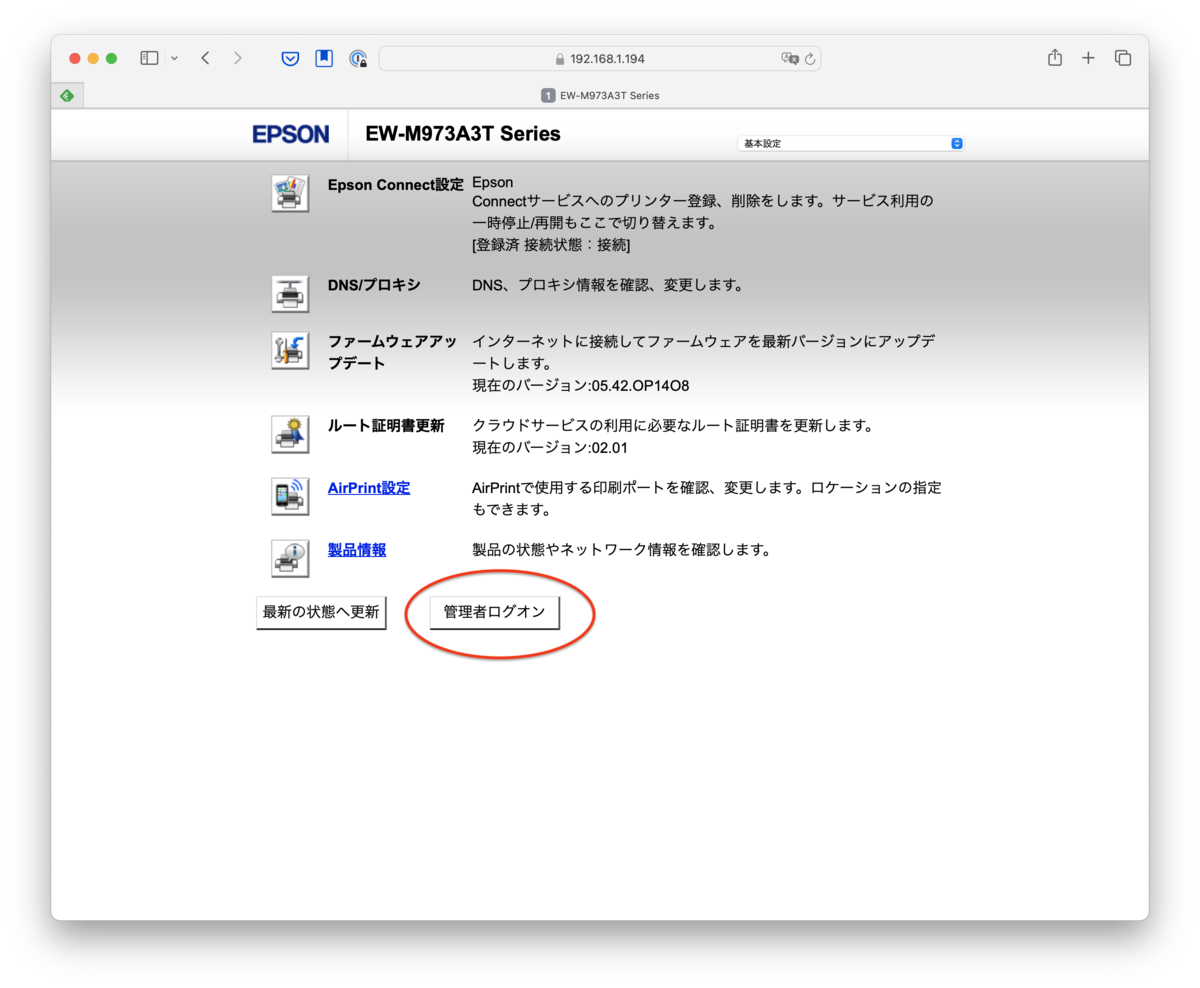Open the 製品情報 link
This screenshot has width=1200, height=988.
coord(357,550)
